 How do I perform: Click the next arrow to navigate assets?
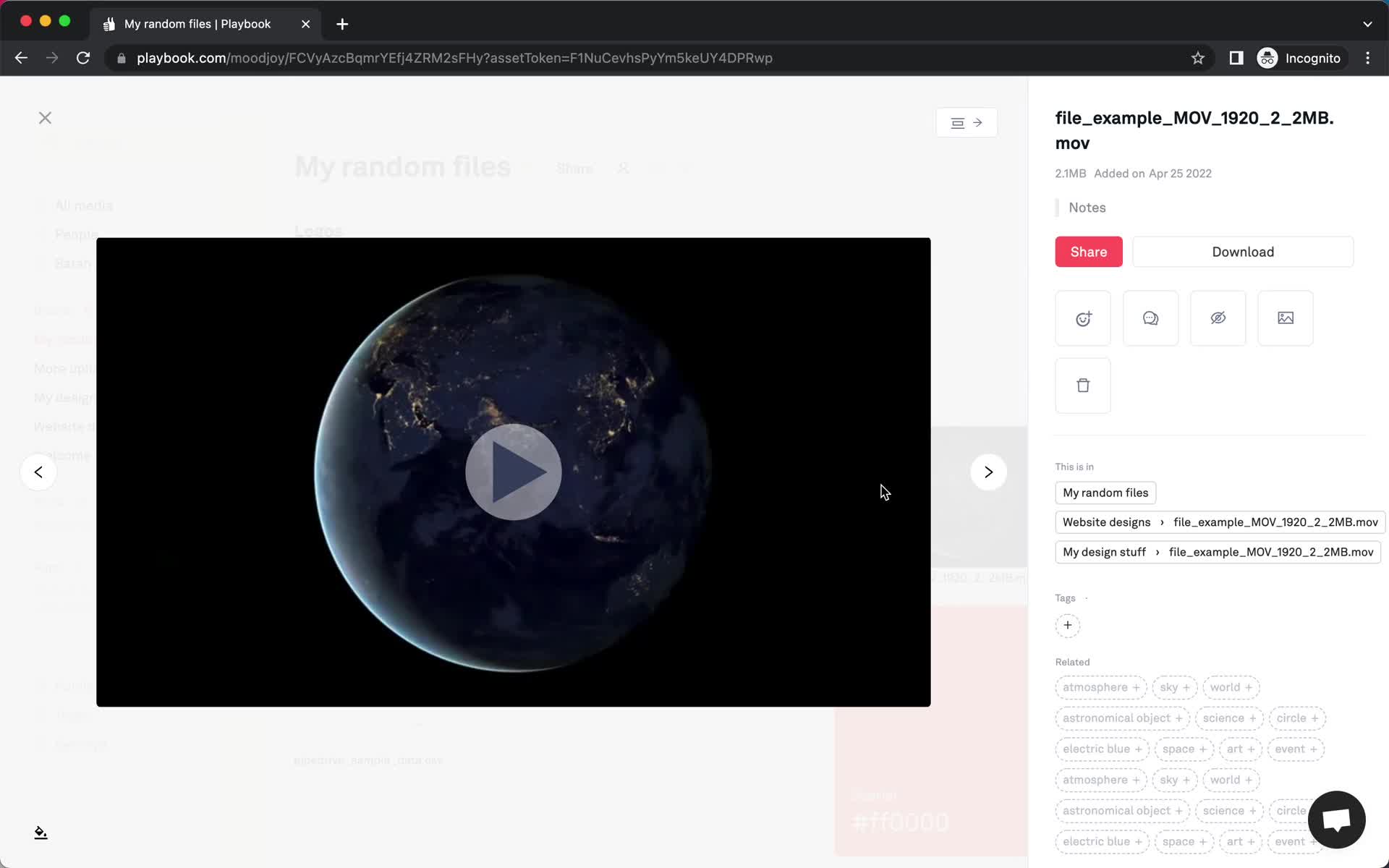click(x=988, y=472)
